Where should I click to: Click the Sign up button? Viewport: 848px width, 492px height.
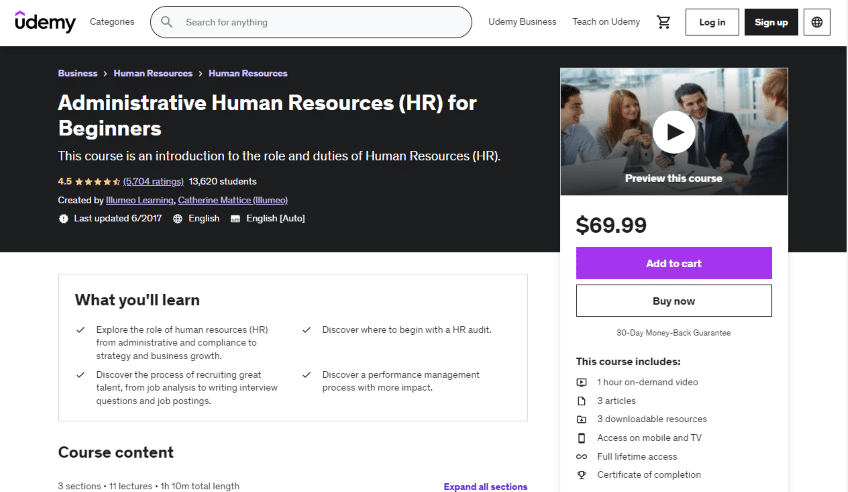771,22
